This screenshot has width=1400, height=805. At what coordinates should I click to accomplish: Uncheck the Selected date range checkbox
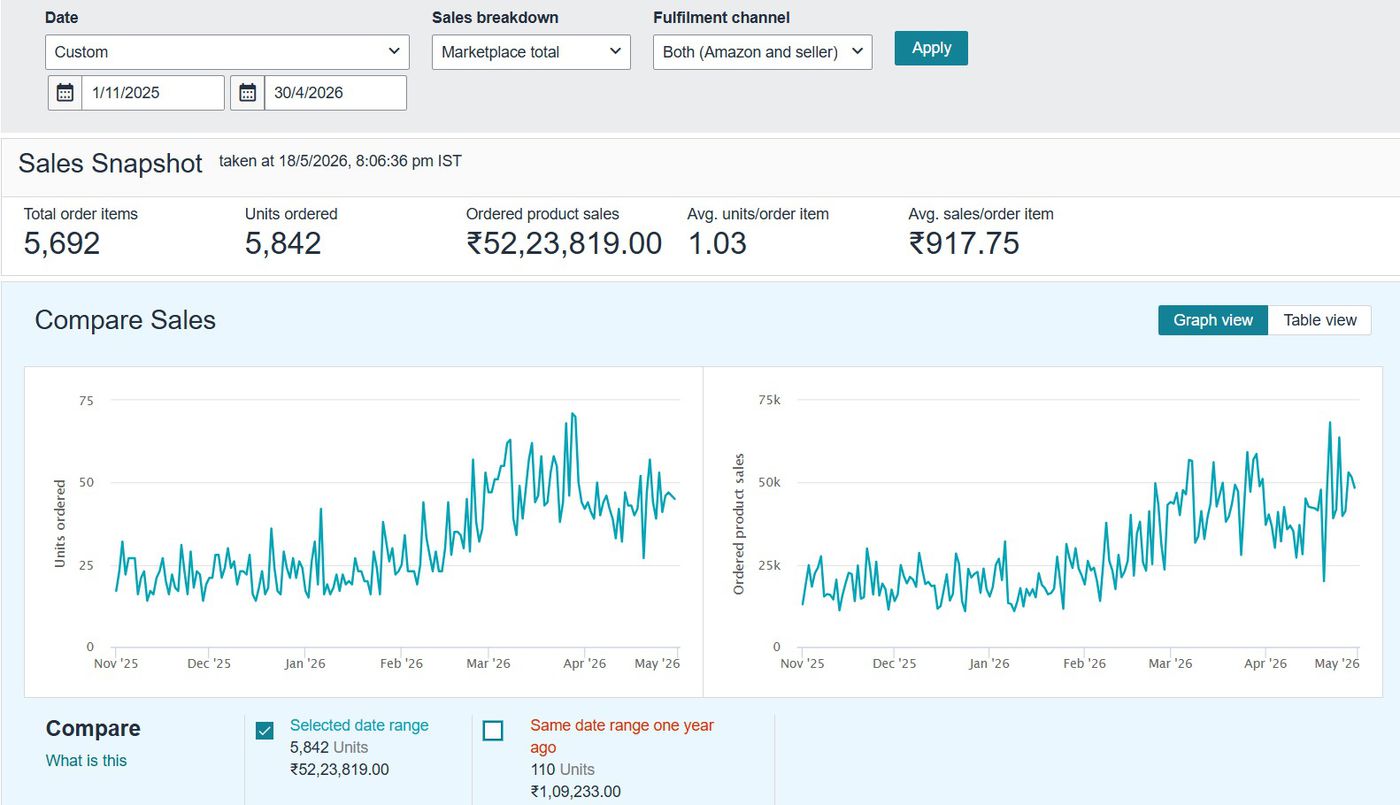265,731
